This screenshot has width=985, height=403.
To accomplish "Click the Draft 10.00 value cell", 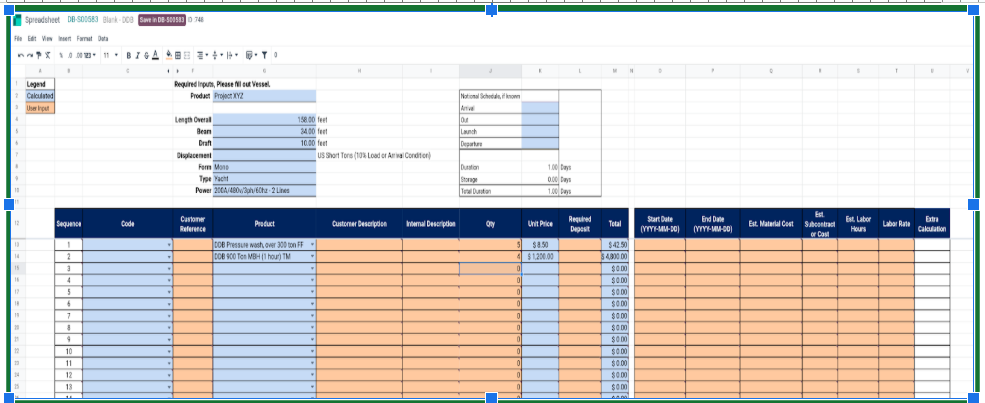I will 264,143.
